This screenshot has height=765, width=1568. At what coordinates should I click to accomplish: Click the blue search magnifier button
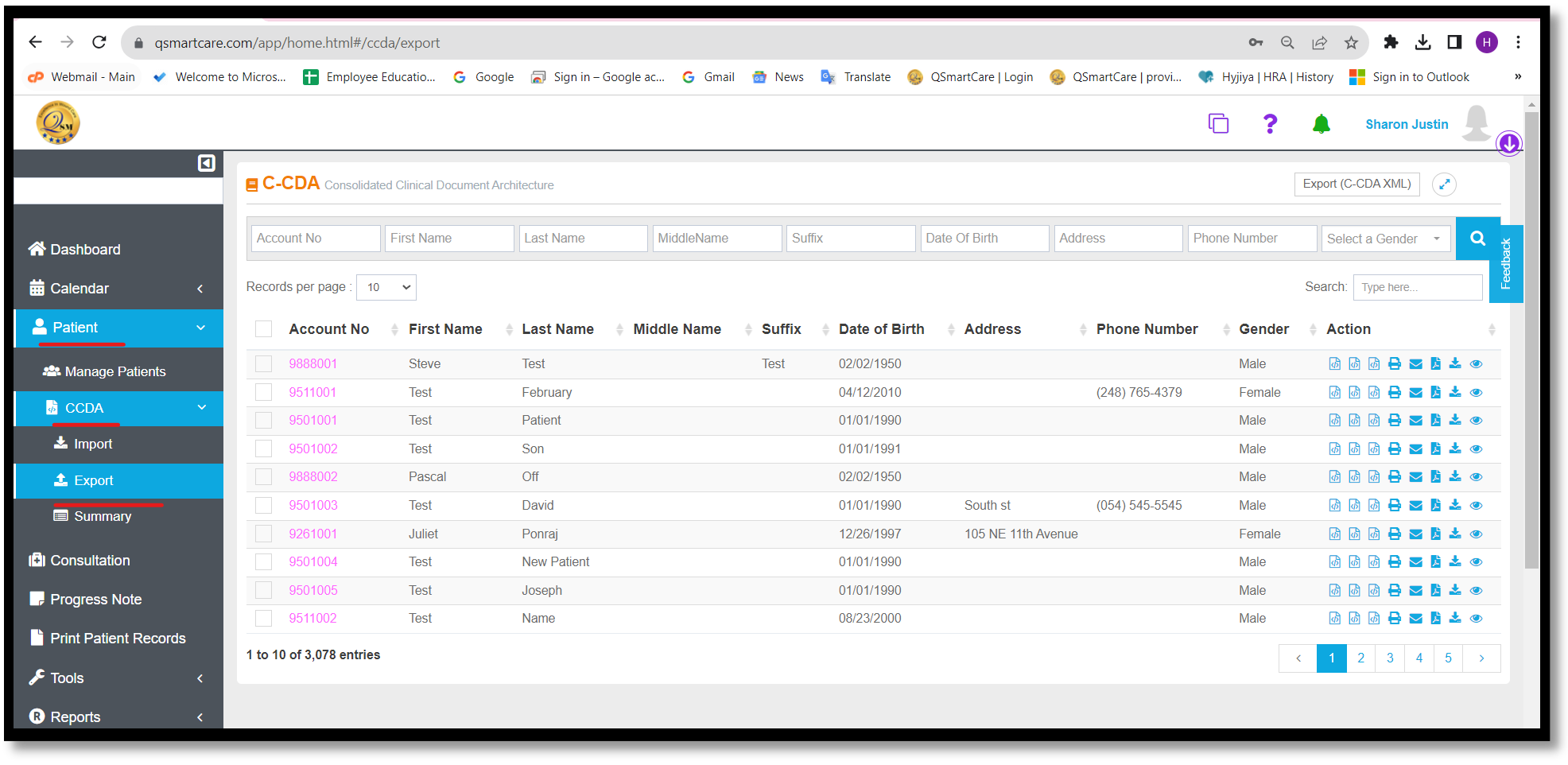click(1477, 238)
